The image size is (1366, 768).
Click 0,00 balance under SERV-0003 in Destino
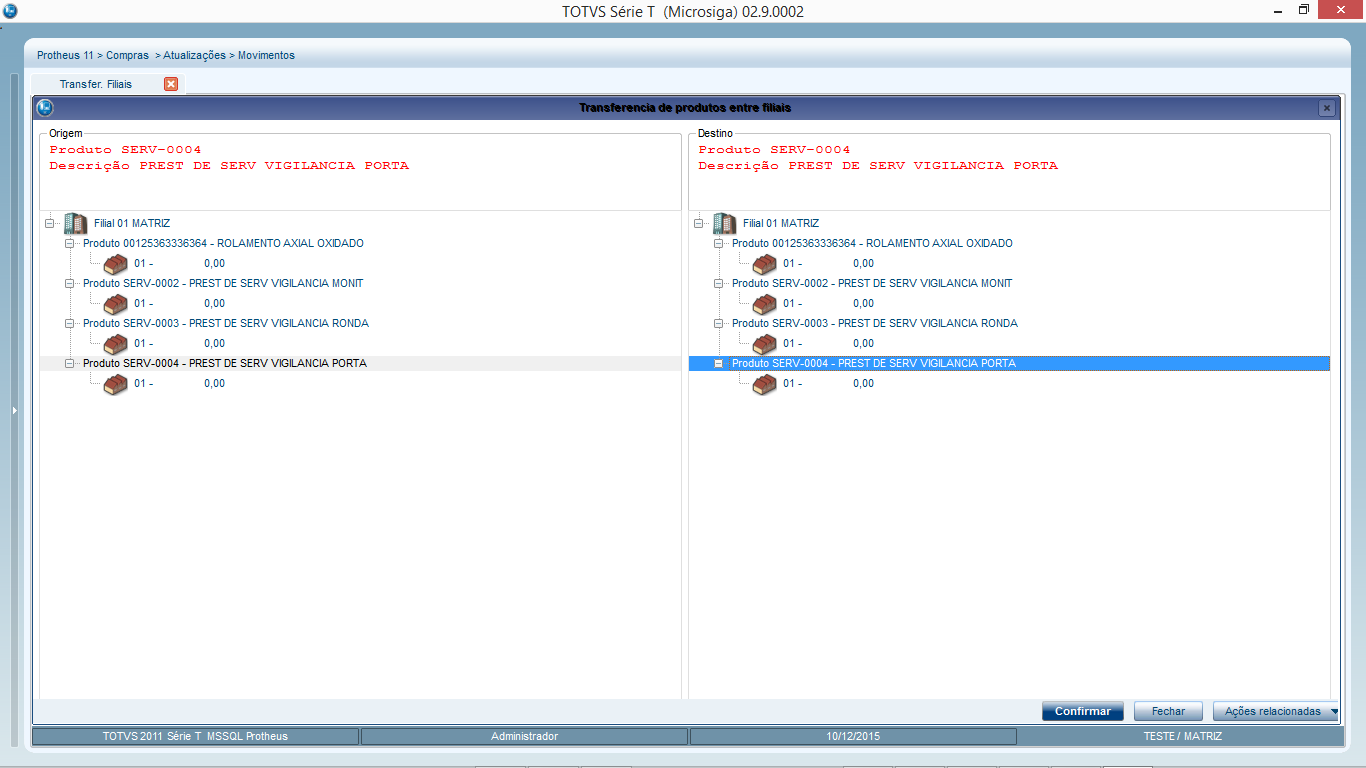pos(863,343)
